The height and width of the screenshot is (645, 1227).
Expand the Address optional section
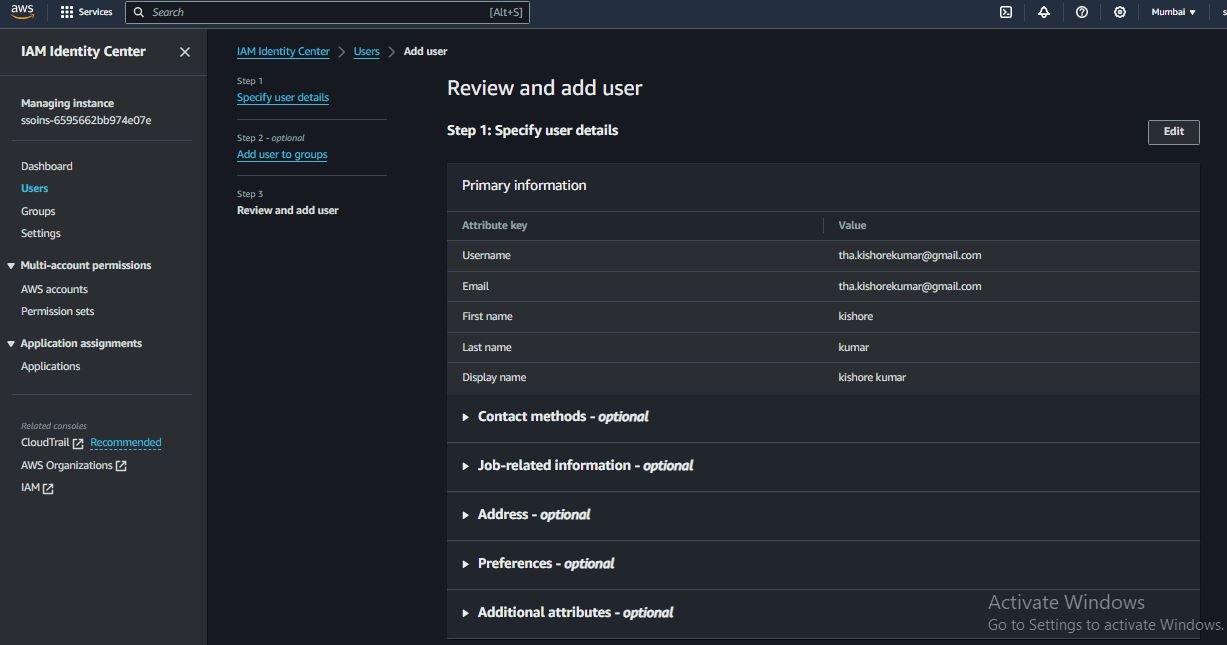tap(533, 515)
